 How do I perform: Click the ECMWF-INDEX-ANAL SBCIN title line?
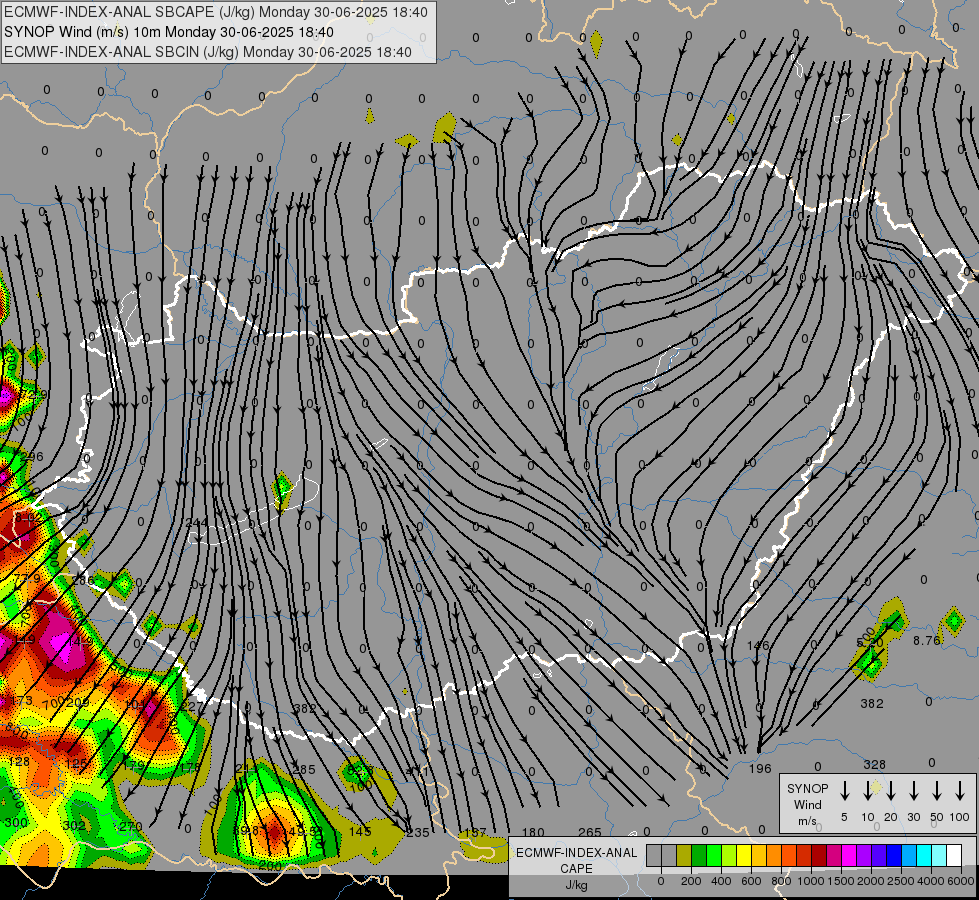[x=208, y=52]
